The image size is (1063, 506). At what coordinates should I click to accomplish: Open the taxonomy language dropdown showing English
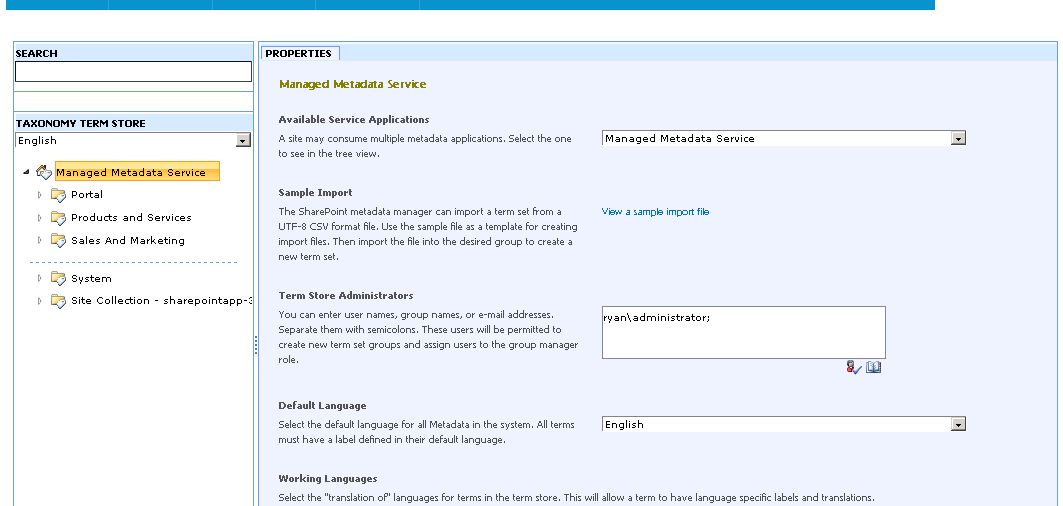[x=134, y=140]
